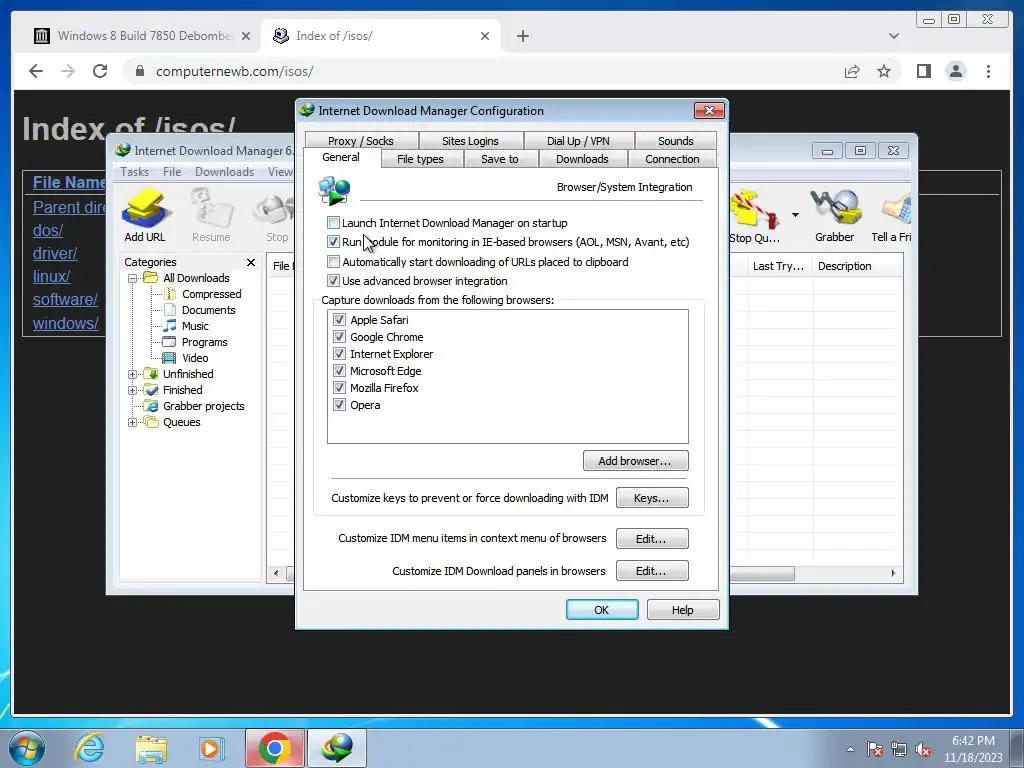The image size is (1024, 768).
Task: Open Internet Explorer from the taskbar
Action: click(x=89, y=748)
